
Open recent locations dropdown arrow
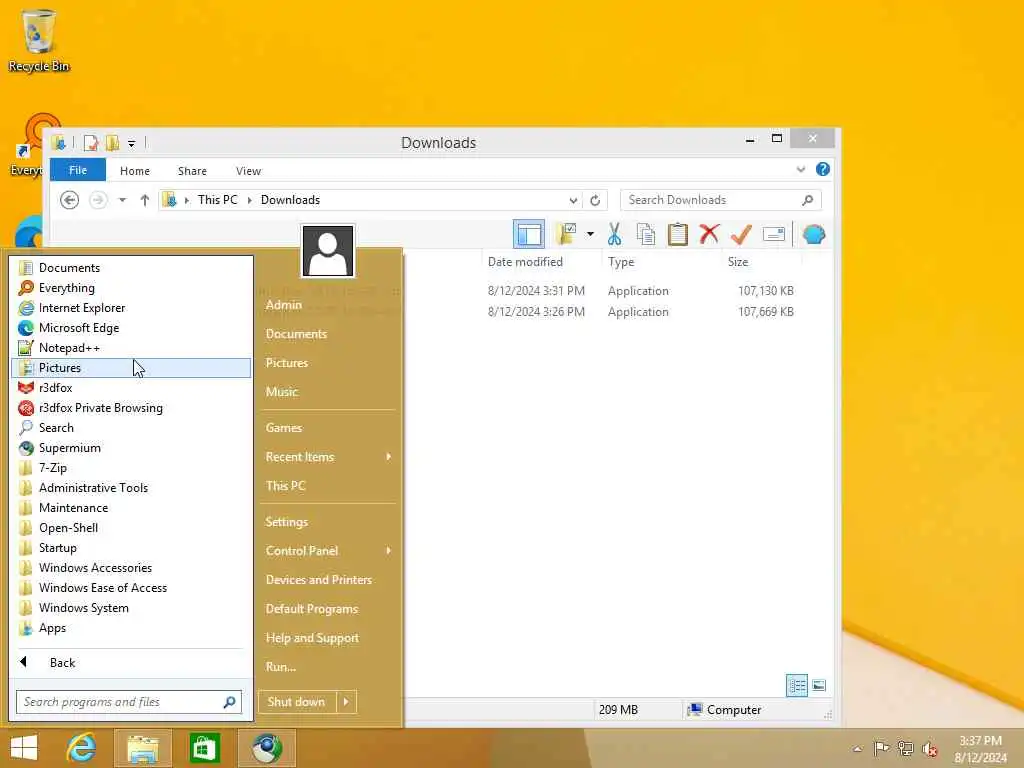(x=122, y=200)
